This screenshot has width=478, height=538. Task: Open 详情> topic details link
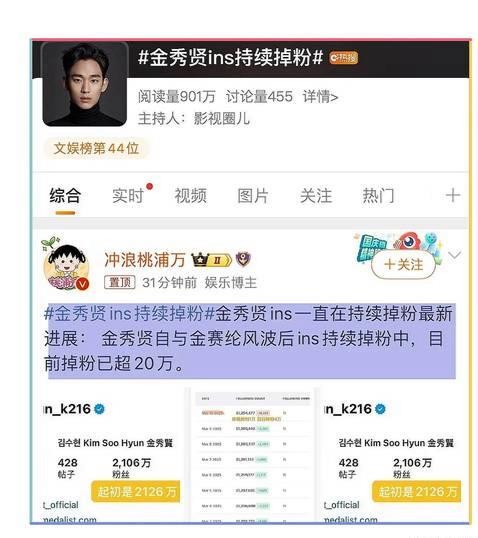coord(320,97)
